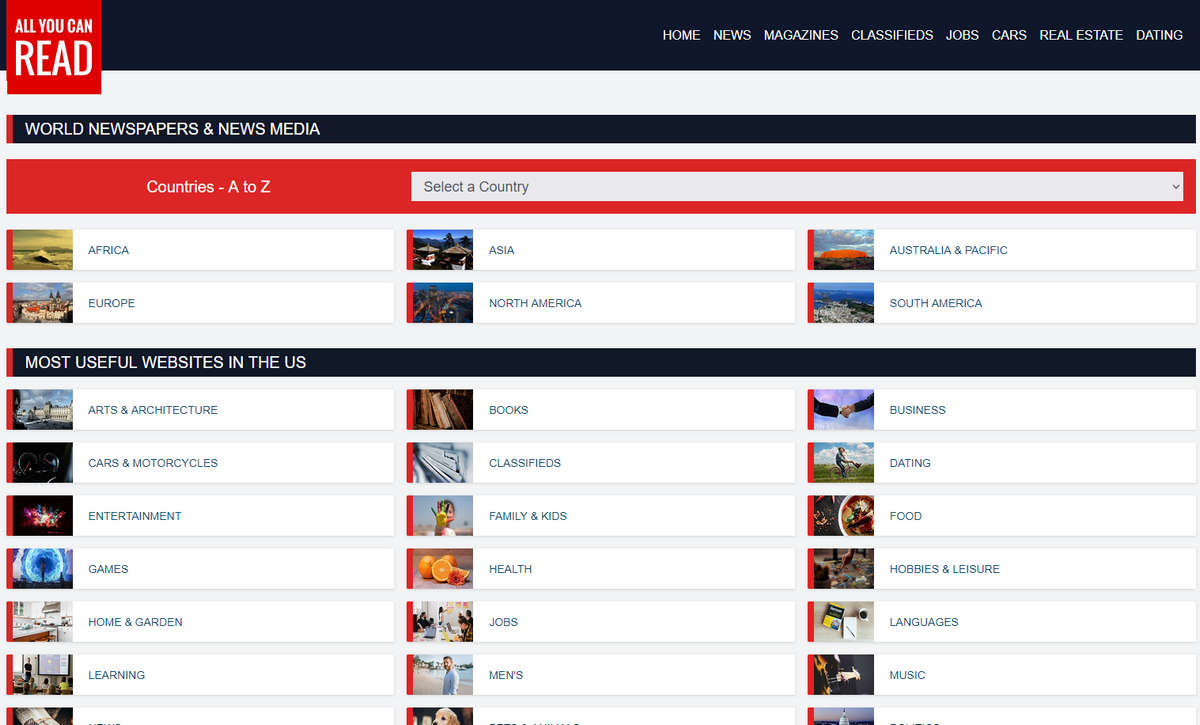Viewport: 1200px width, 725px height.
Task: Select Classifieds in the top navigation
Action: 892,35
